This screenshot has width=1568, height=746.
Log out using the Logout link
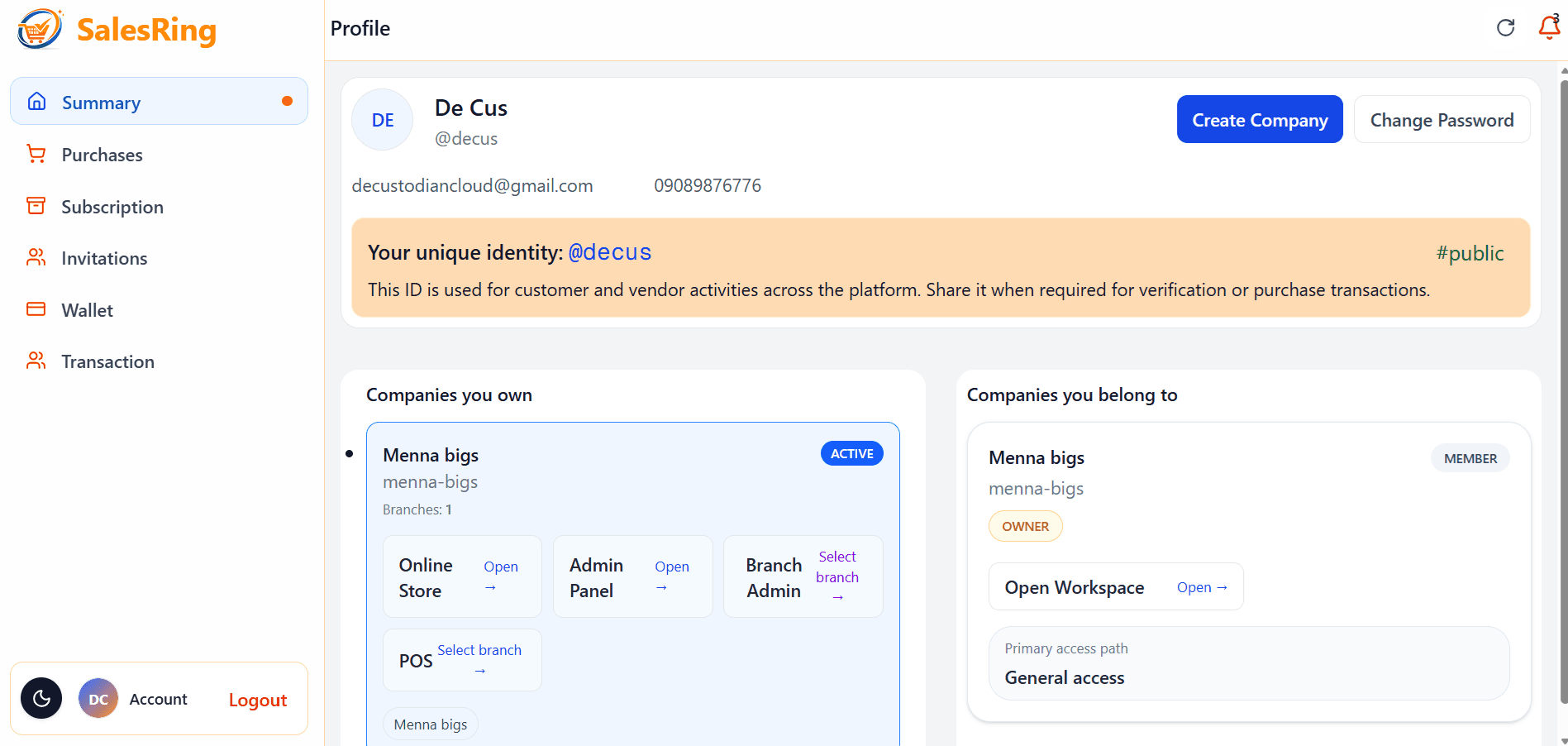point(258,701)
